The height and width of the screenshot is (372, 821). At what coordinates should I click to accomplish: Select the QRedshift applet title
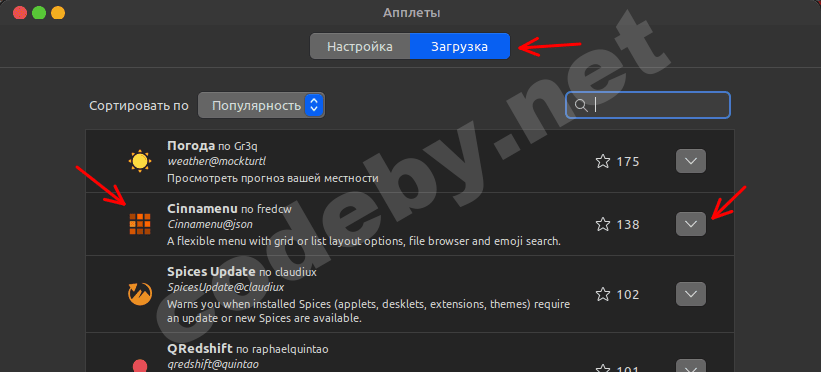coord(199,348)
